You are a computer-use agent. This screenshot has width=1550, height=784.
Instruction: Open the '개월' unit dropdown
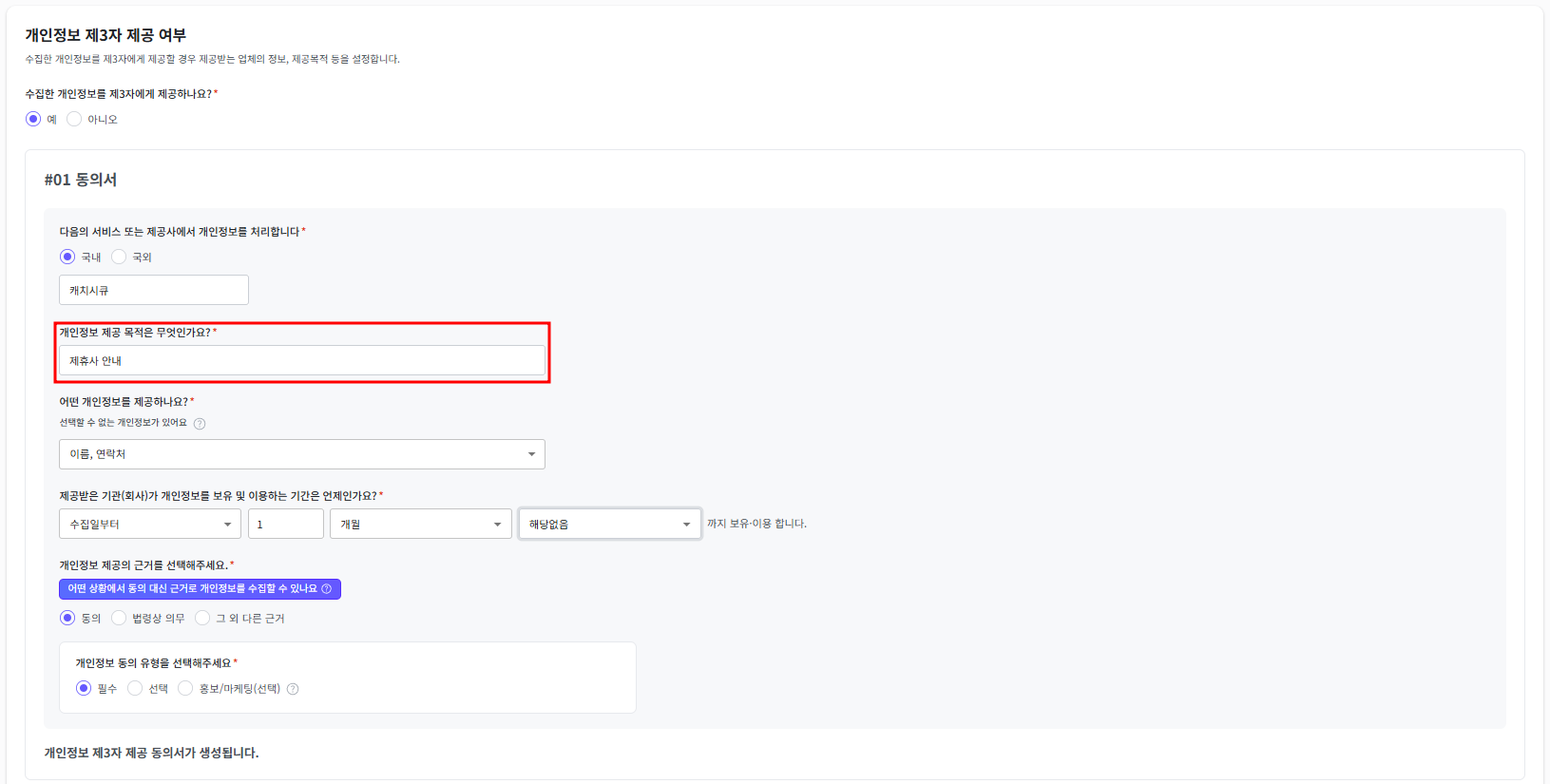(x=422, y=524)
